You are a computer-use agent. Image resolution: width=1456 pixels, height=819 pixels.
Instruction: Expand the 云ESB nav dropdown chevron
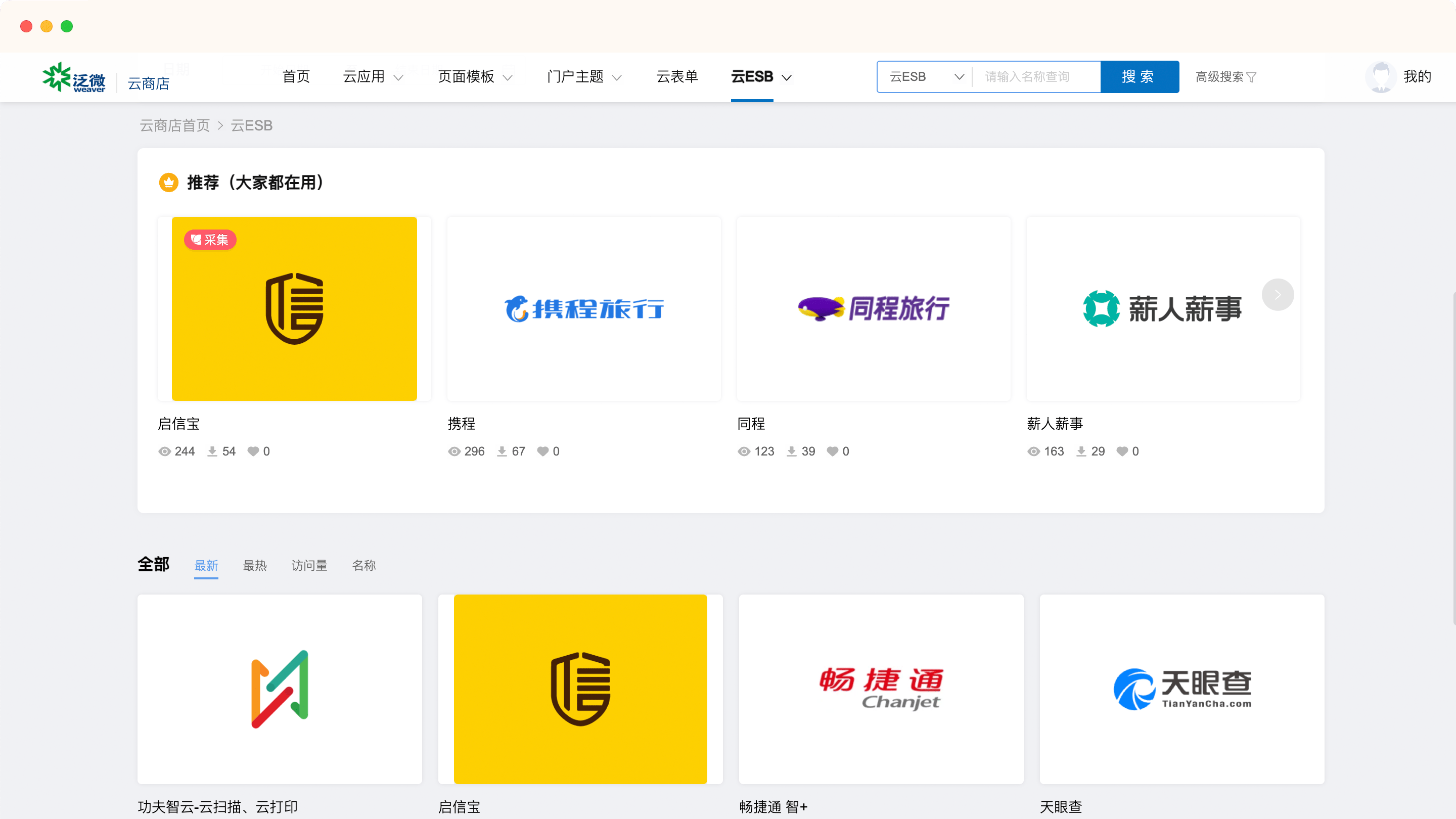point(787,77)
